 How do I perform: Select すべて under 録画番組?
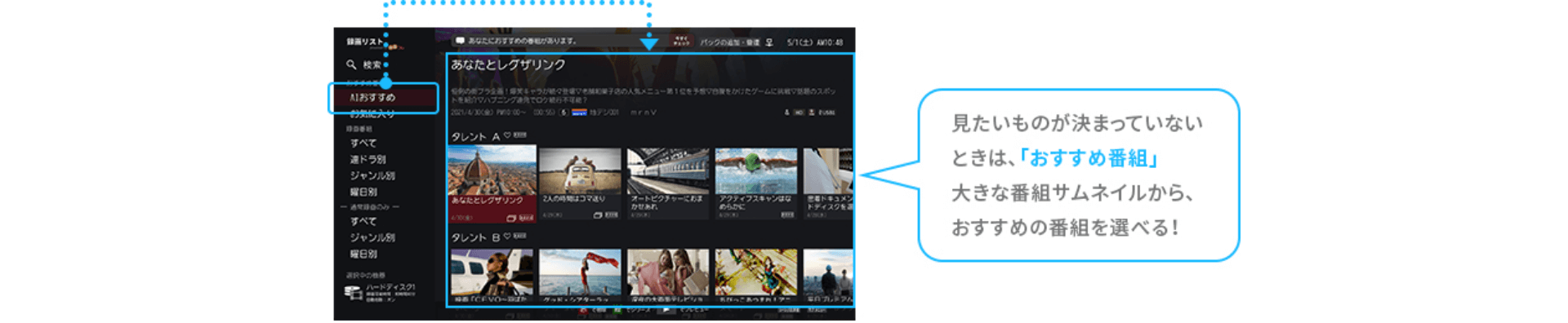(x=363, y=143)
